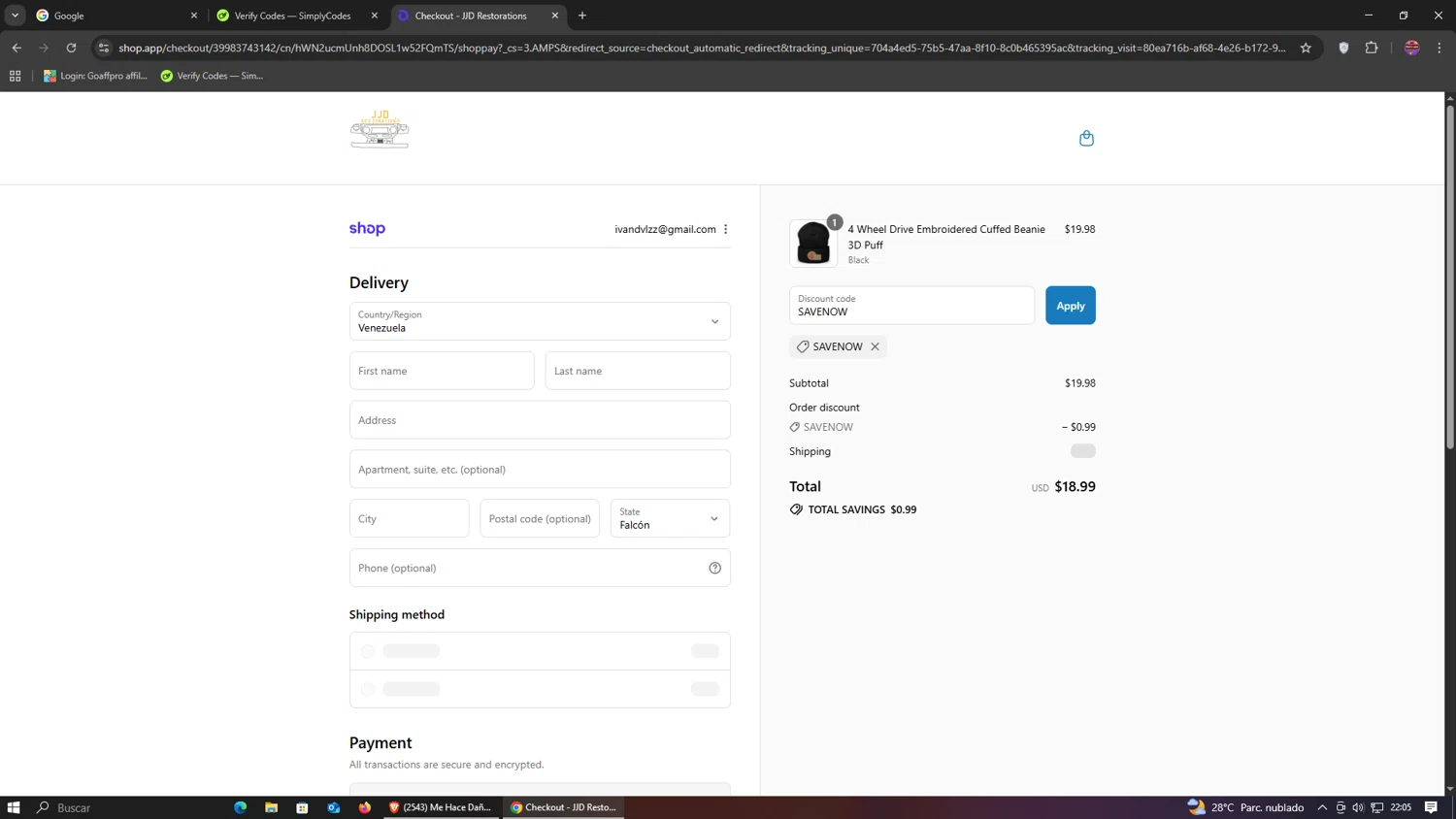This screenshot has height=819, width=1456.
Task: Bookmark this page with the star icon
Action: coord(1306,48)
